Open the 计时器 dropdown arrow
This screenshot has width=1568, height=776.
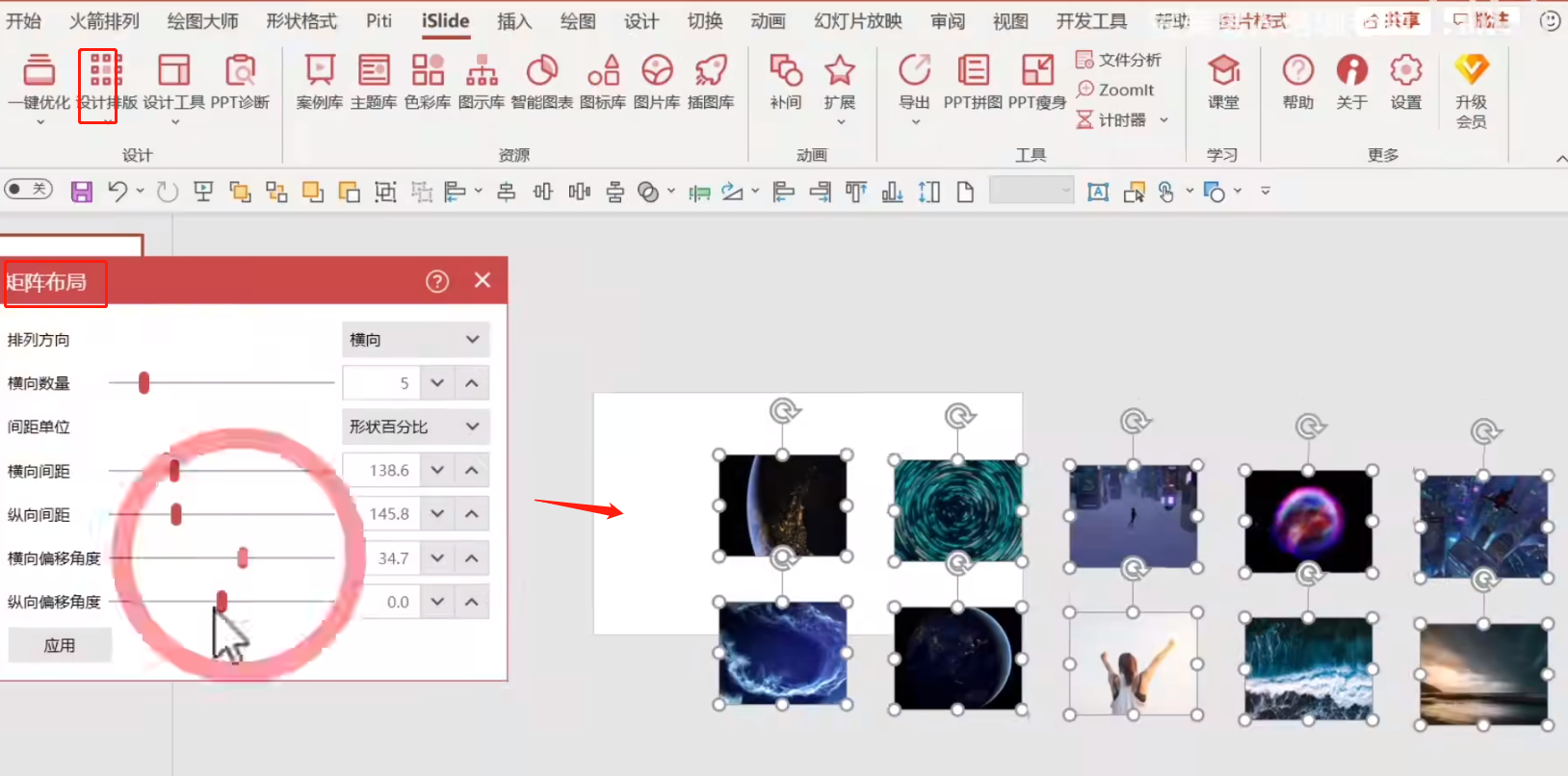1163,120
